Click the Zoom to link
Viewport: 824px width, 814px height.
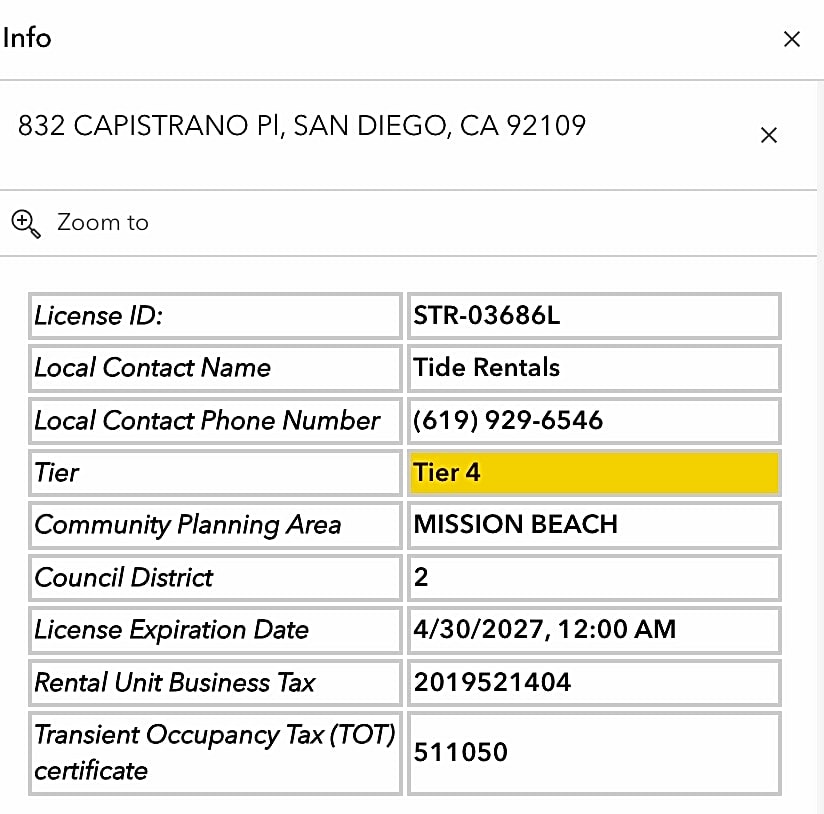click(102, 222)
